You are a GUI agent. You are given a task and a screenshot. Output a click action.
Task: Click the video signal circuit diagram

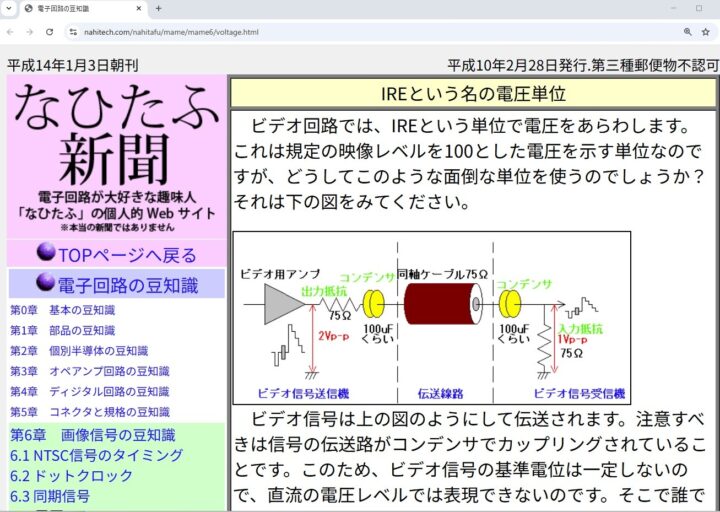(431, 317)
